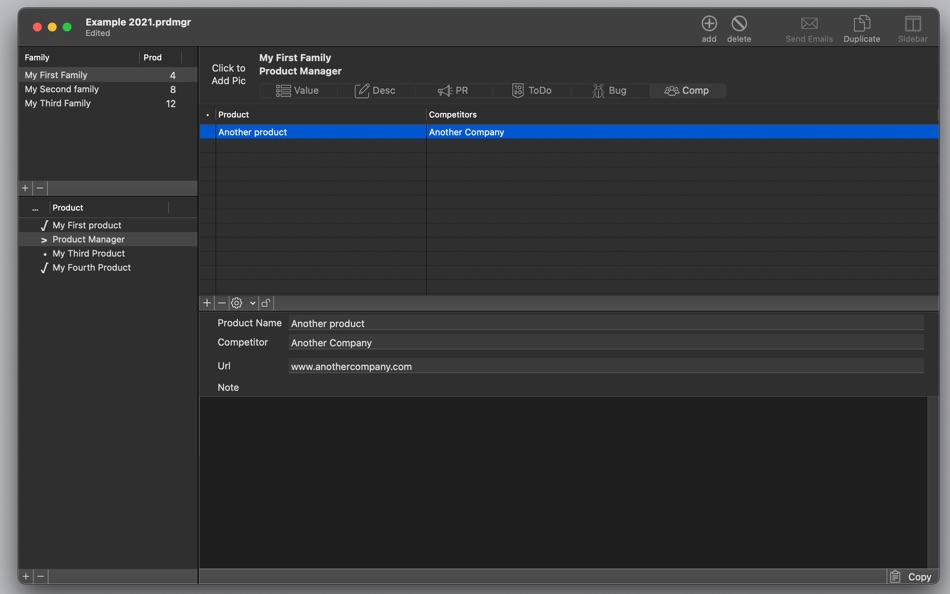This screenshot has height=594, width=950.
Task: Remove the competitor row with minus button
Action: point(222,302)
